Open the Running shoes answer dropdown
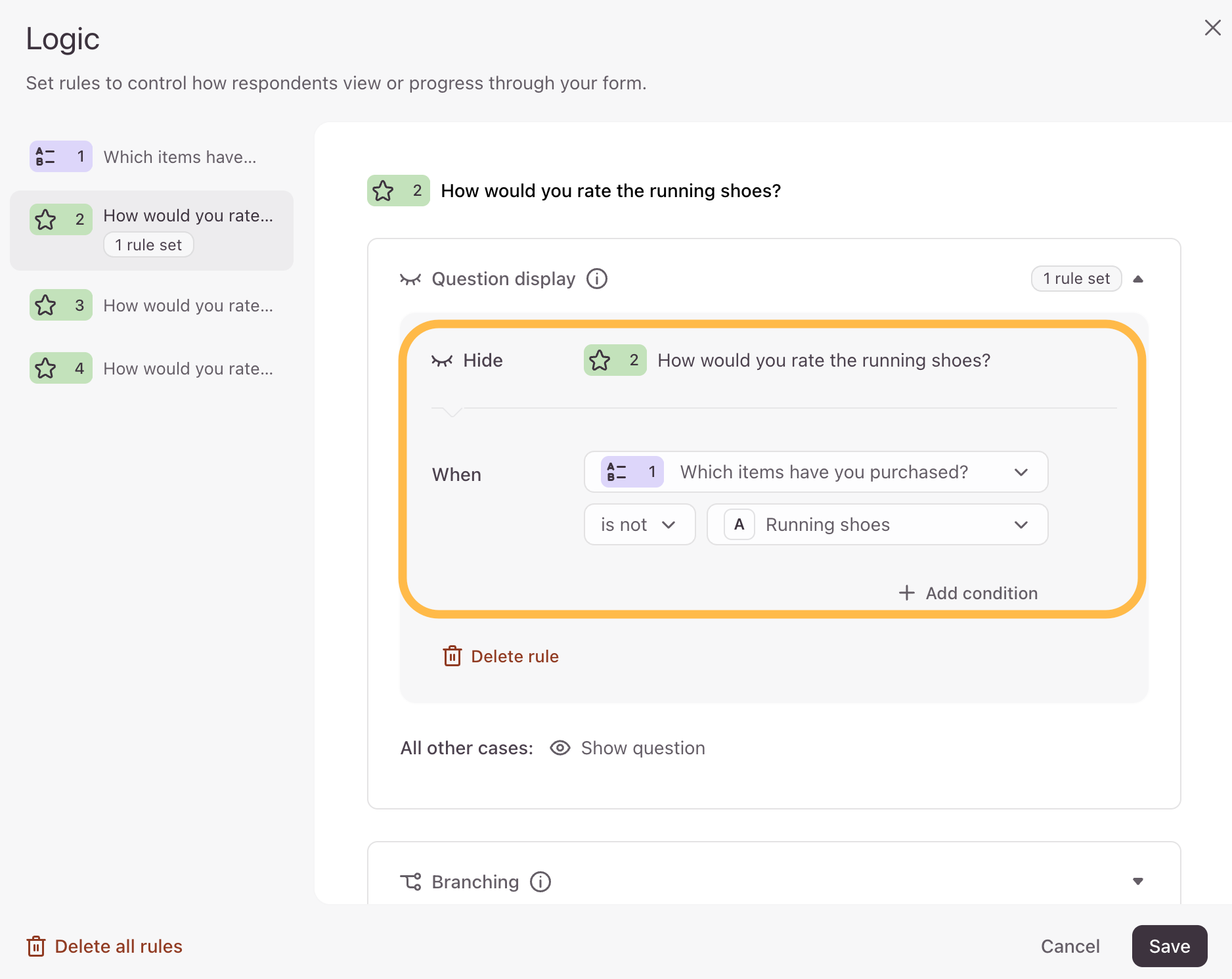Screen dimensions: 1232x979 (x=877, y=524)
